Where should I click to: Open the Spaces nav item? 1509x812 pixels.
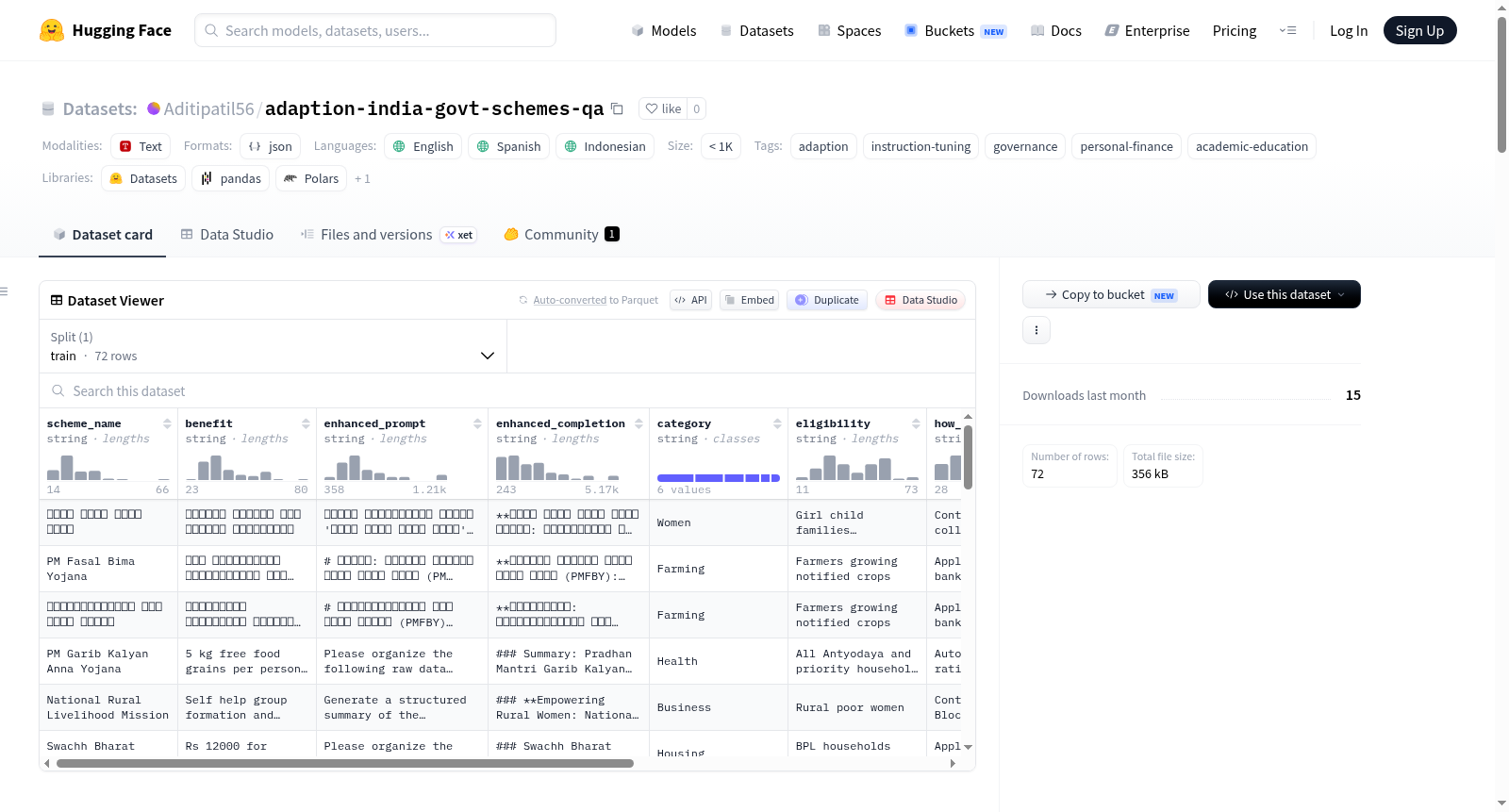[x=849, y=30]
